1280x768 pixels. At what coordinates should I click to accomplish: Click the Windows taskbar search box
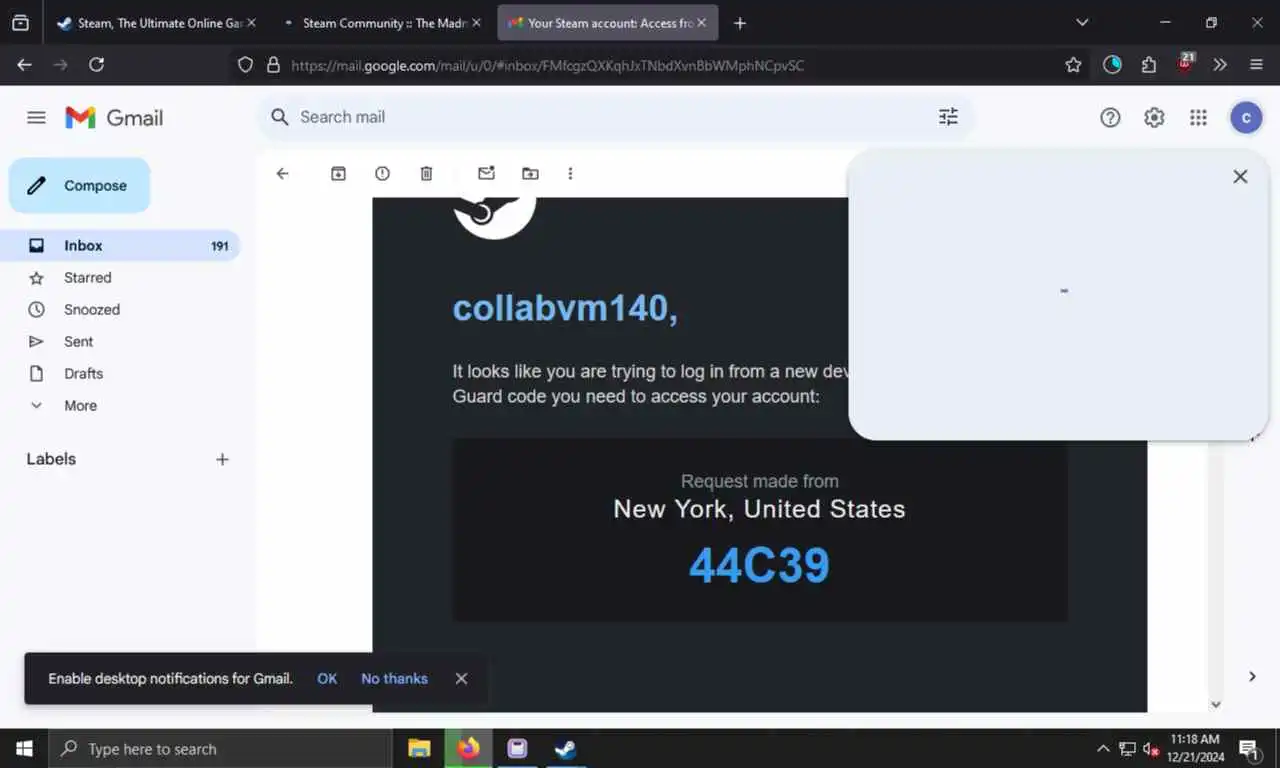(x=220, y=749)
